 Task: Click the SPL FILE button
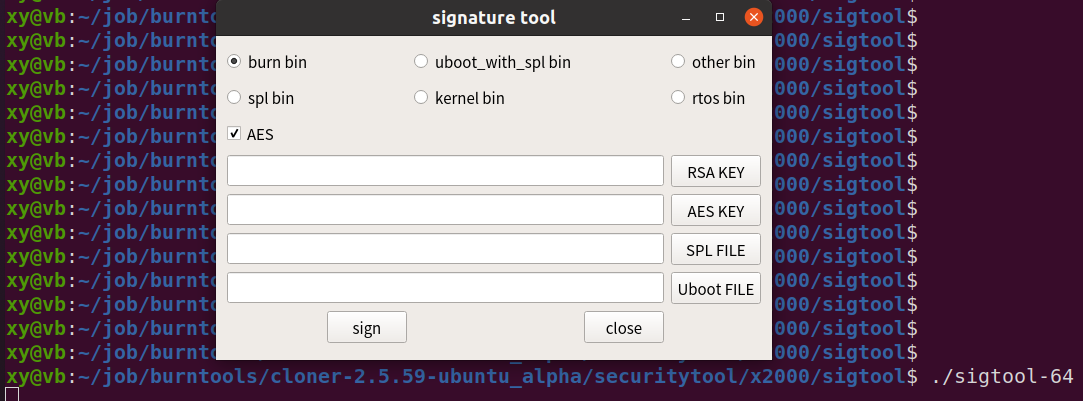click(716, 249)
